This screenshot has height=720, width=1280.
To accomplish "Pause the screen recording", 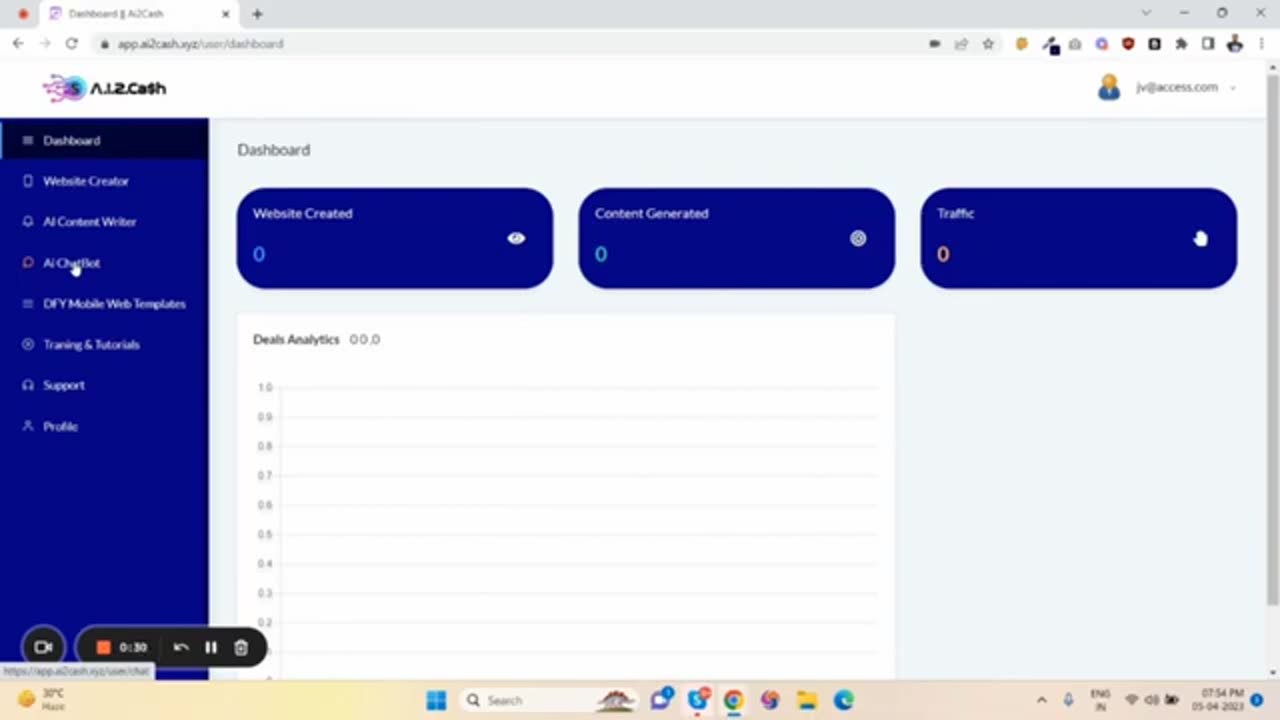I will tap(211, 647).
